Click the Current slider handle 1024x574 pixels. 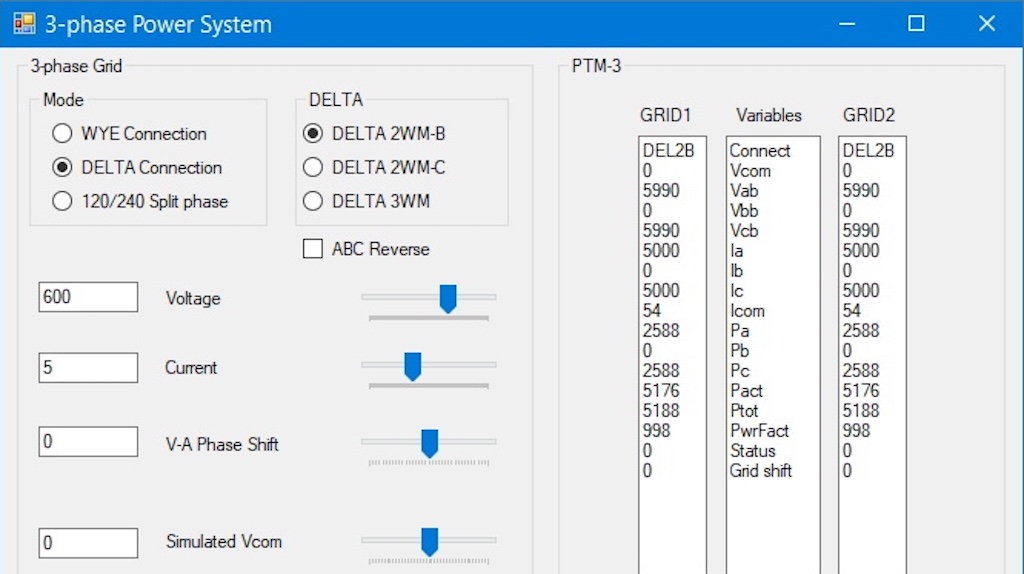tap(412, 367)
